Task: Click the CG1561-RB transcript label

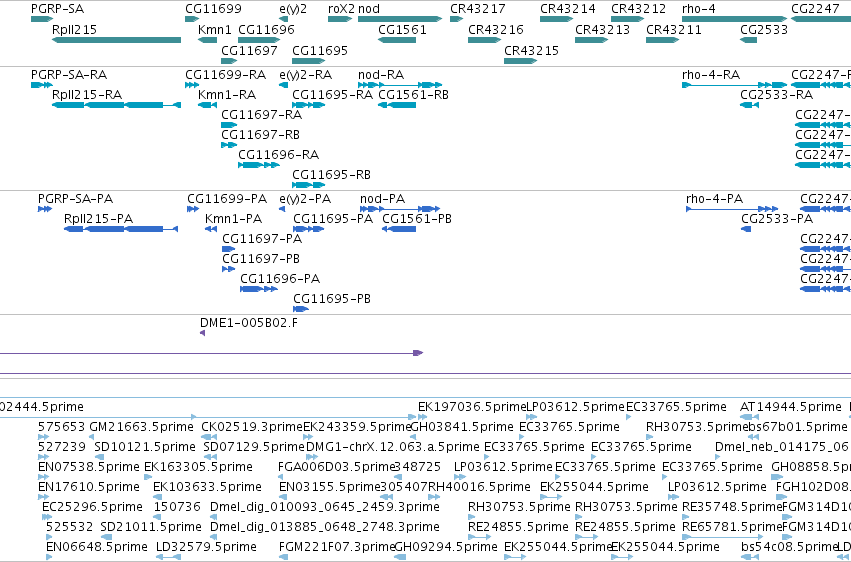Action: pos(414,94)
